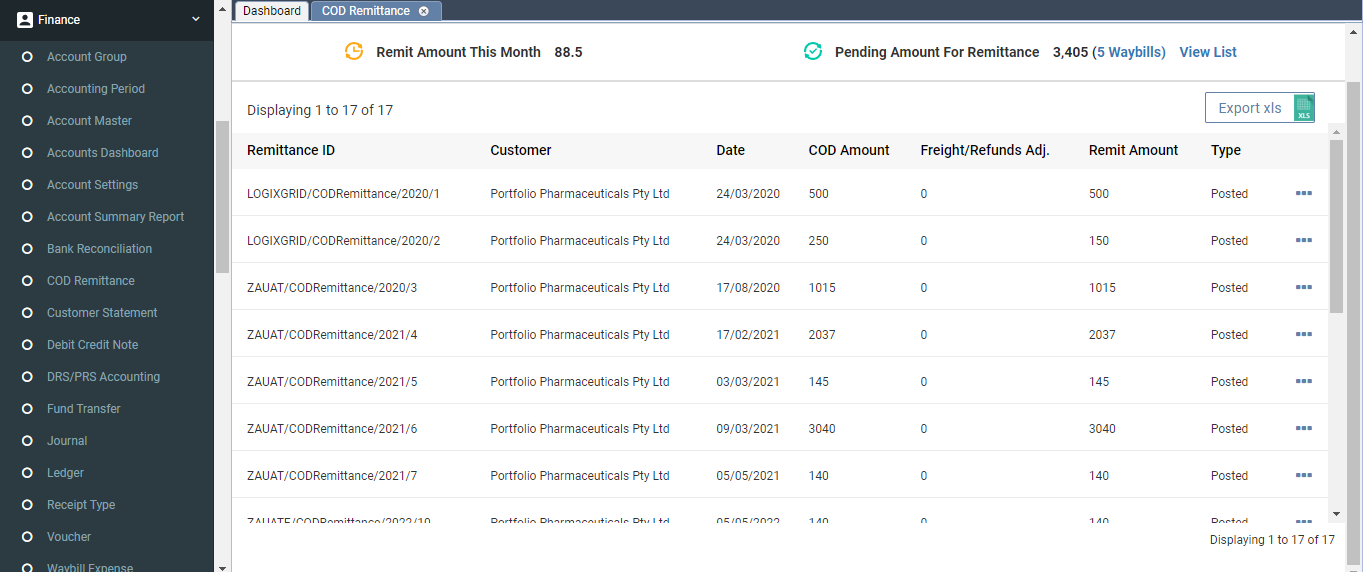Sort by COD Amount column header
This screenshot has height=572, width=1365.
[849, 150]
